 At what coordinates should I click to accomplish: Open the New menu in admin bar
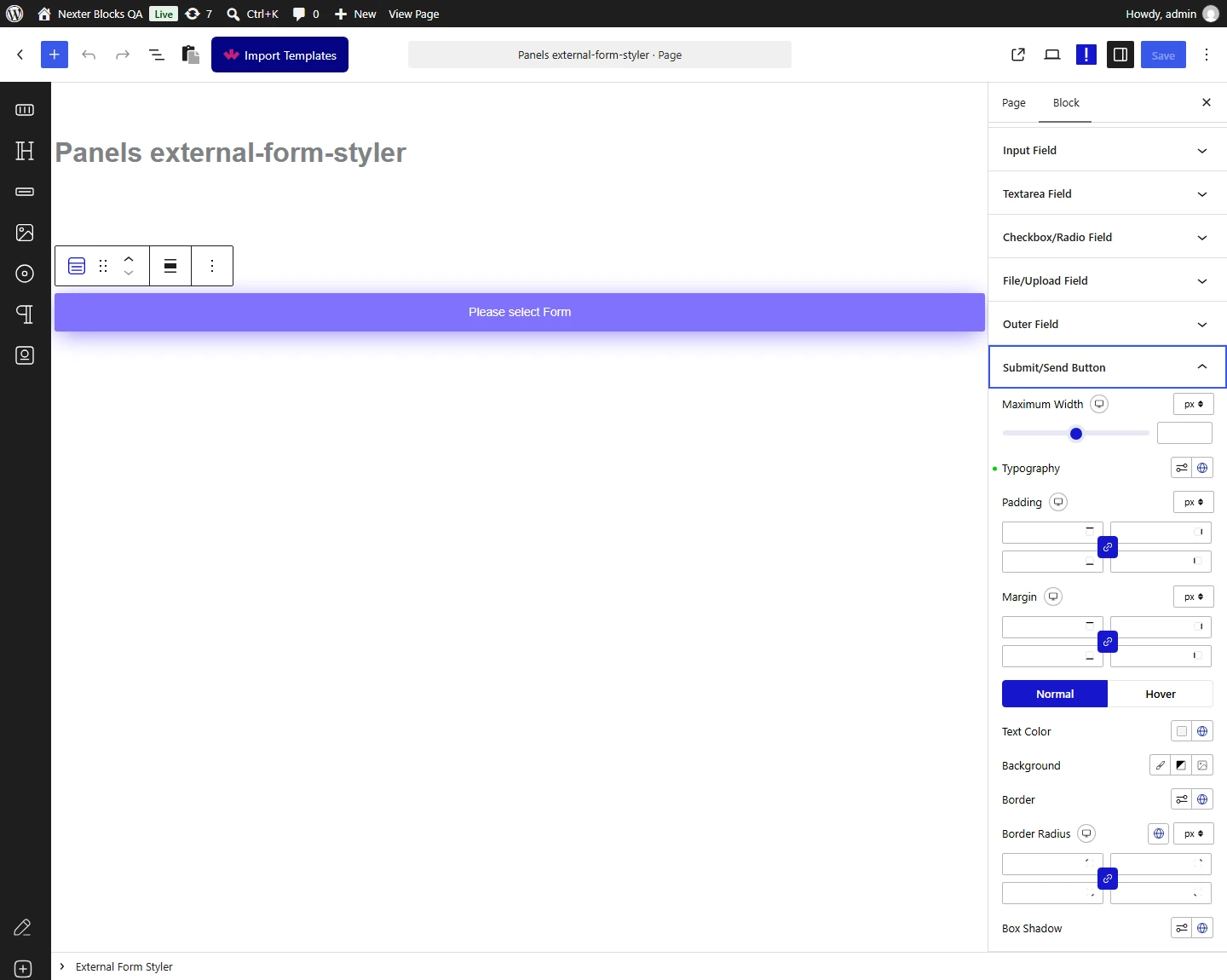[x=355, y=14]
